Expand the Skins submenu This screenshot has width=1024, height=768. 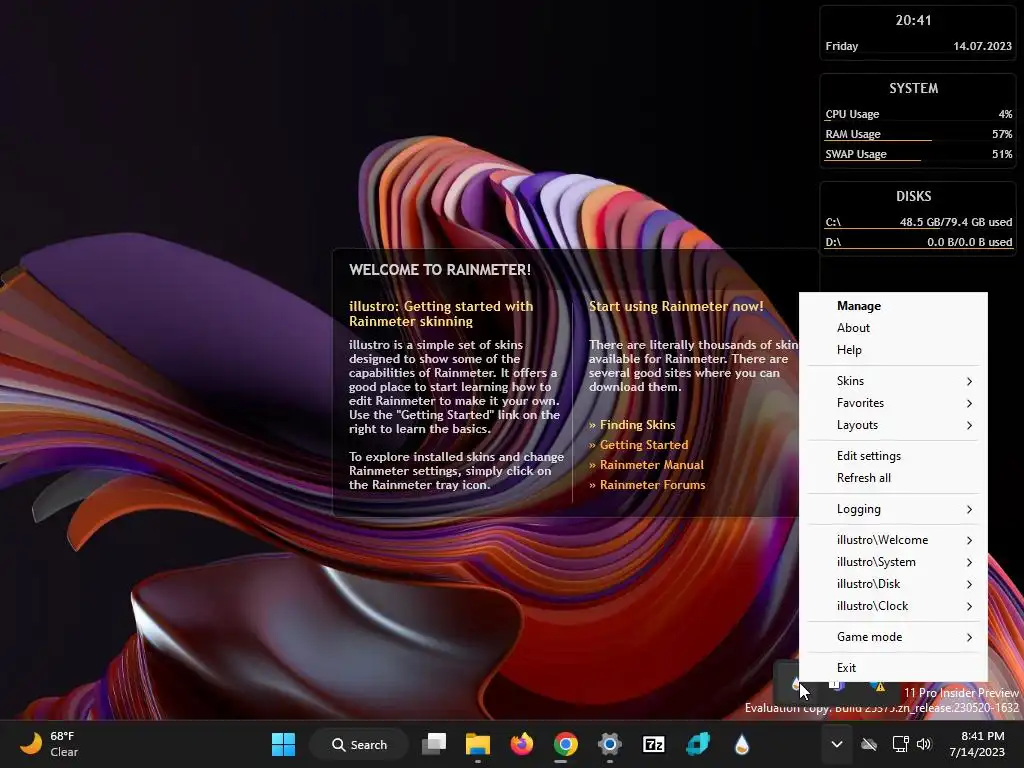click(x=893, y=381)
